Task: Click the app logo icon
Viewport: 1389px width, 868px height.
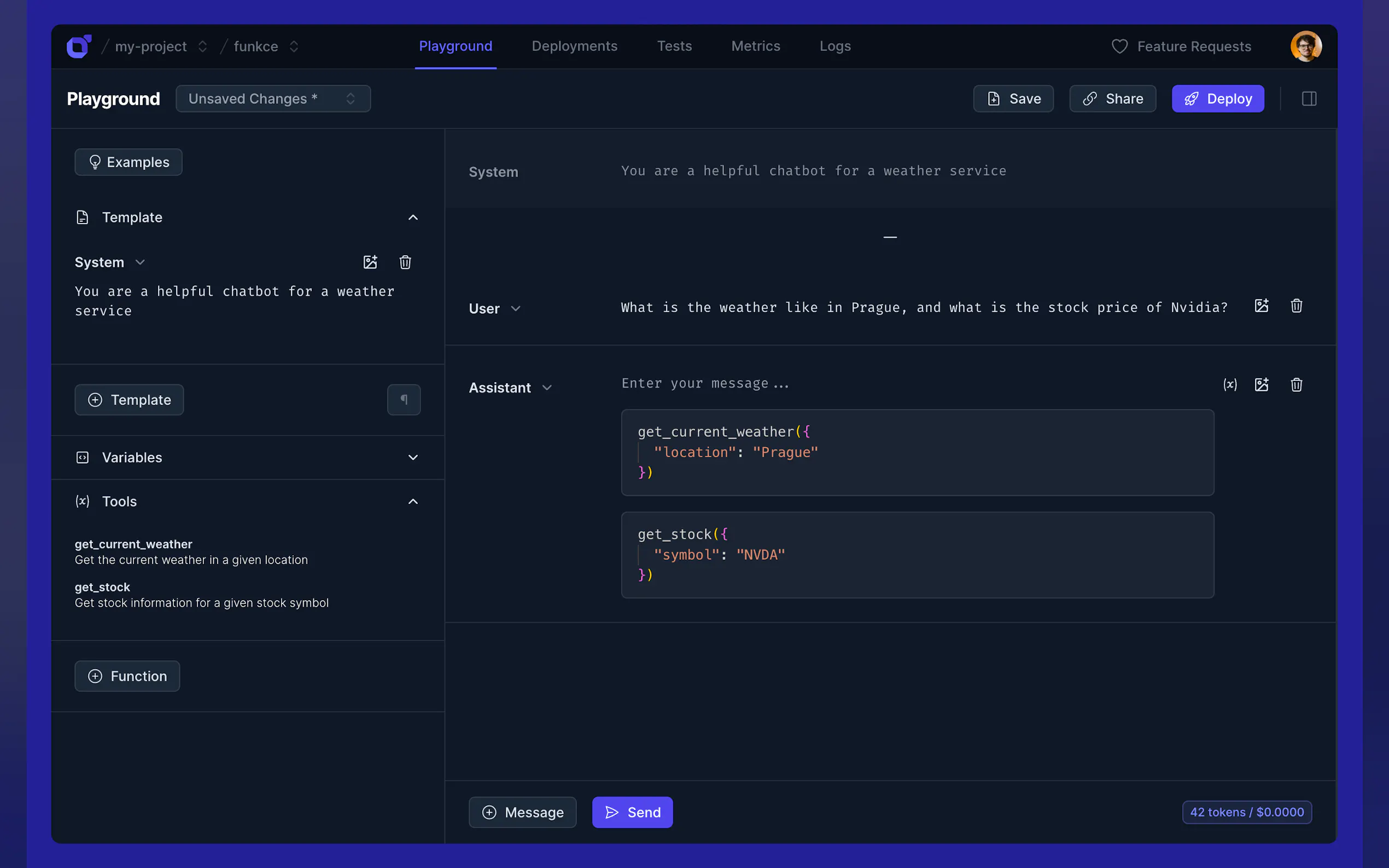Action: 79,46
